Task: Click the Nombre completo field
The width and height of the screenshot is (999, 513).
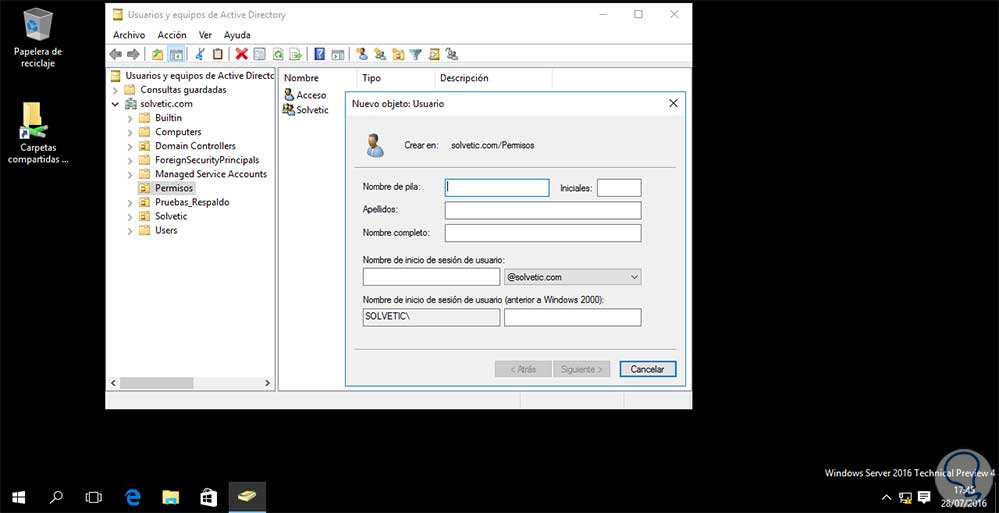Action: 543,233
